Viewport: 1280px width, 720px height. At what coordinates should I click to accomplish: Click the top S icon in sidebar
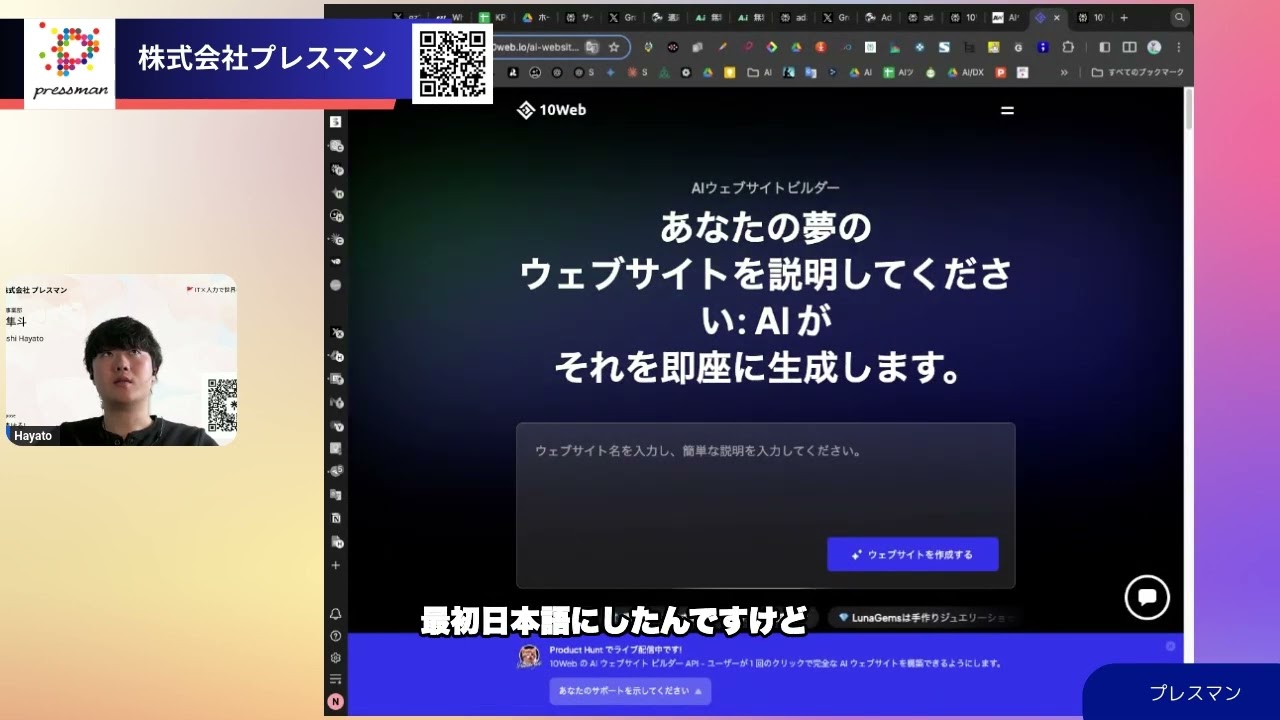[336, 122]
